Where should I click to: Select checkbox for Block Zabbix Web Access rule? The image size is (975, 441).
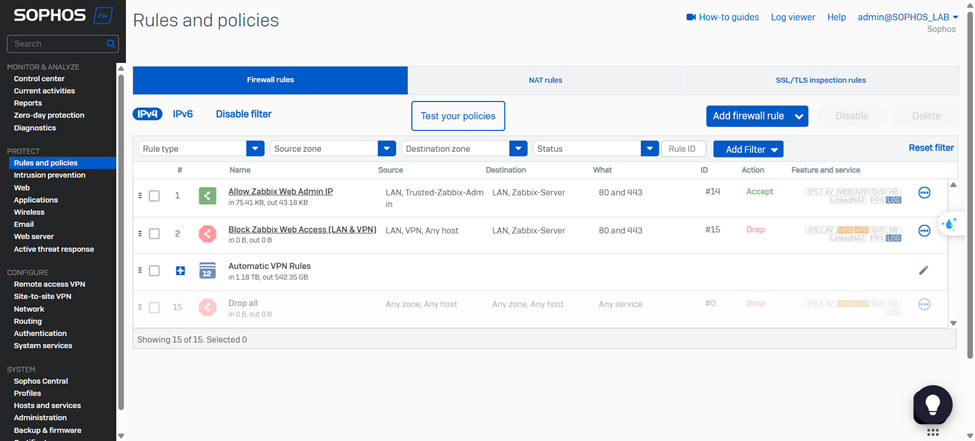(x=154, y=233)
